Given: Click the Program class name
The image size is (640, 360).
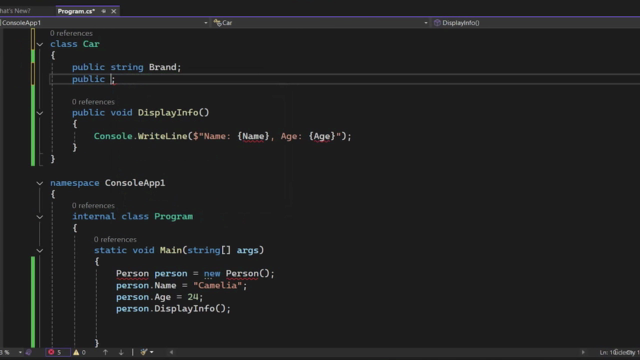Looking at the screenshot, I should [x=173, y=216].
